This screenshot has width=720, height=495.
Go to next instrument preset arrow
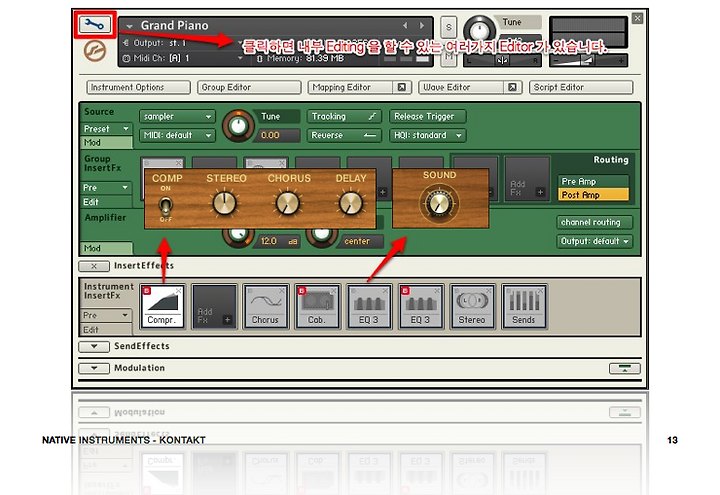422,26
